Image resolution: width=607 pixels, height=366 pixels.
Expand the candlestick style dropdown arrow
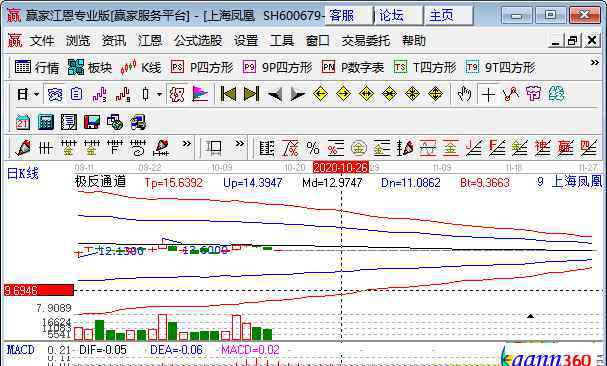159,94
